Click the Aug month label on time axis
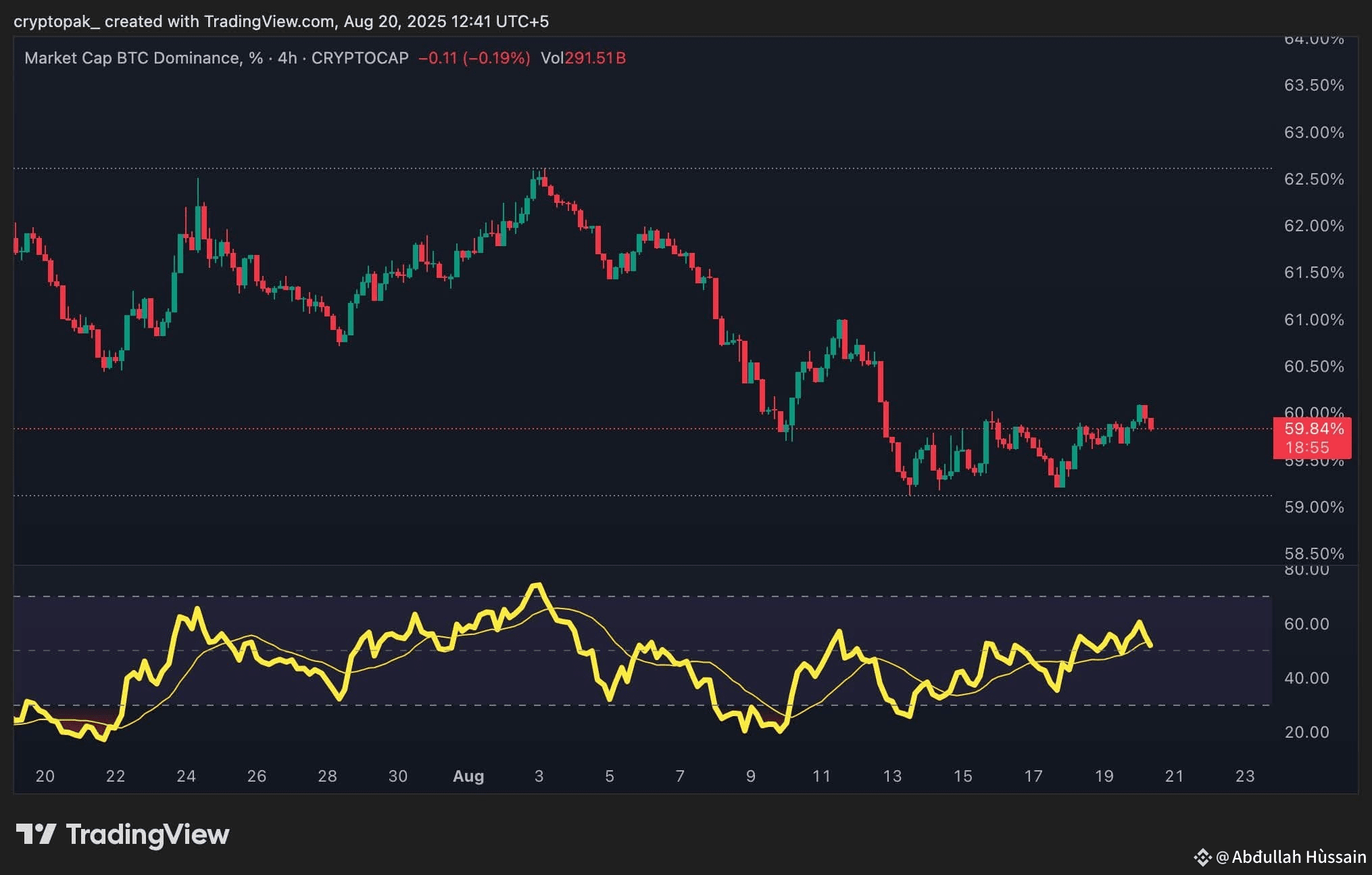This screenshot has width=1372, height=875. [x=468, y=776]
